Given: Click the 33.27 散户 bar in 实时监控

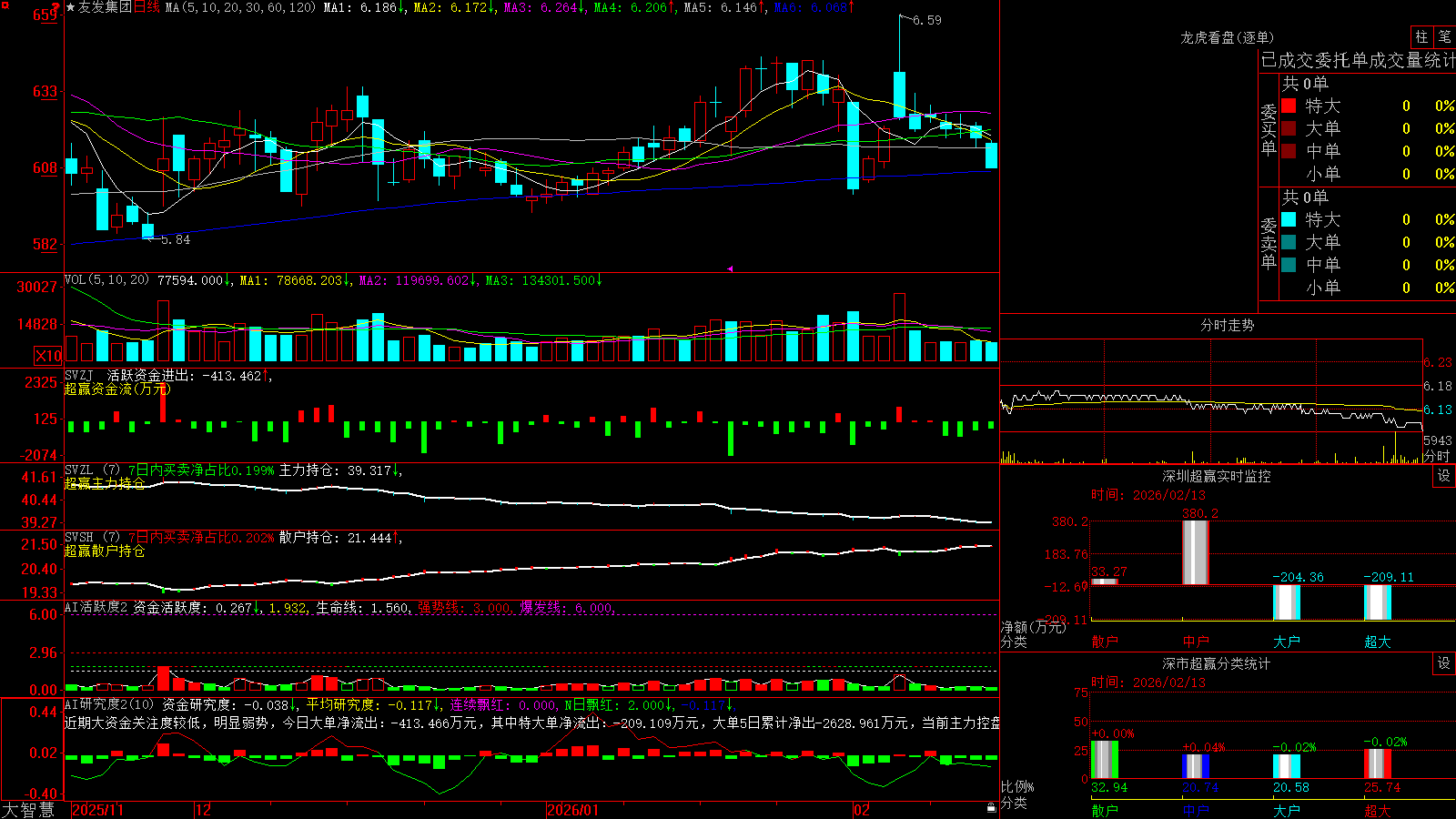Looking at the screenshot, I should pos(1104,581).
